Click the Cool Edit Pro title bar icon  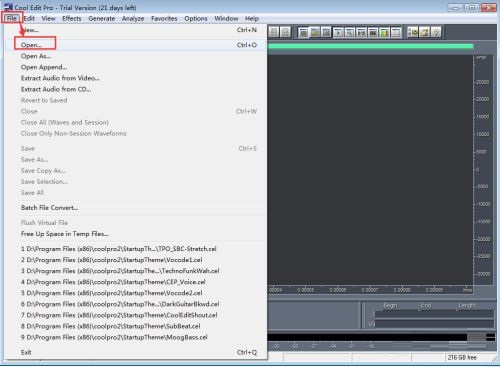tap(8, 7)
